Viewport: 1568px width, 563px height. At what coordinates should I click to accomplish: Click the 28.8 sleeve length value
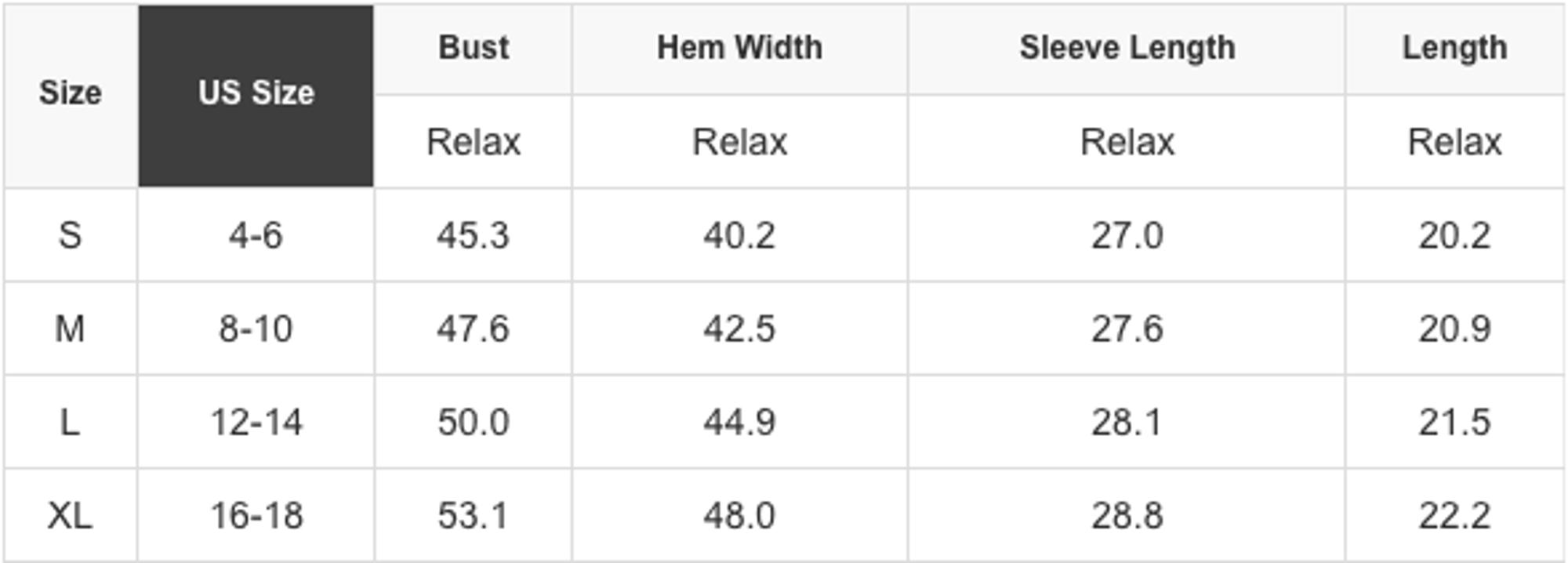tap(1127, 516)
